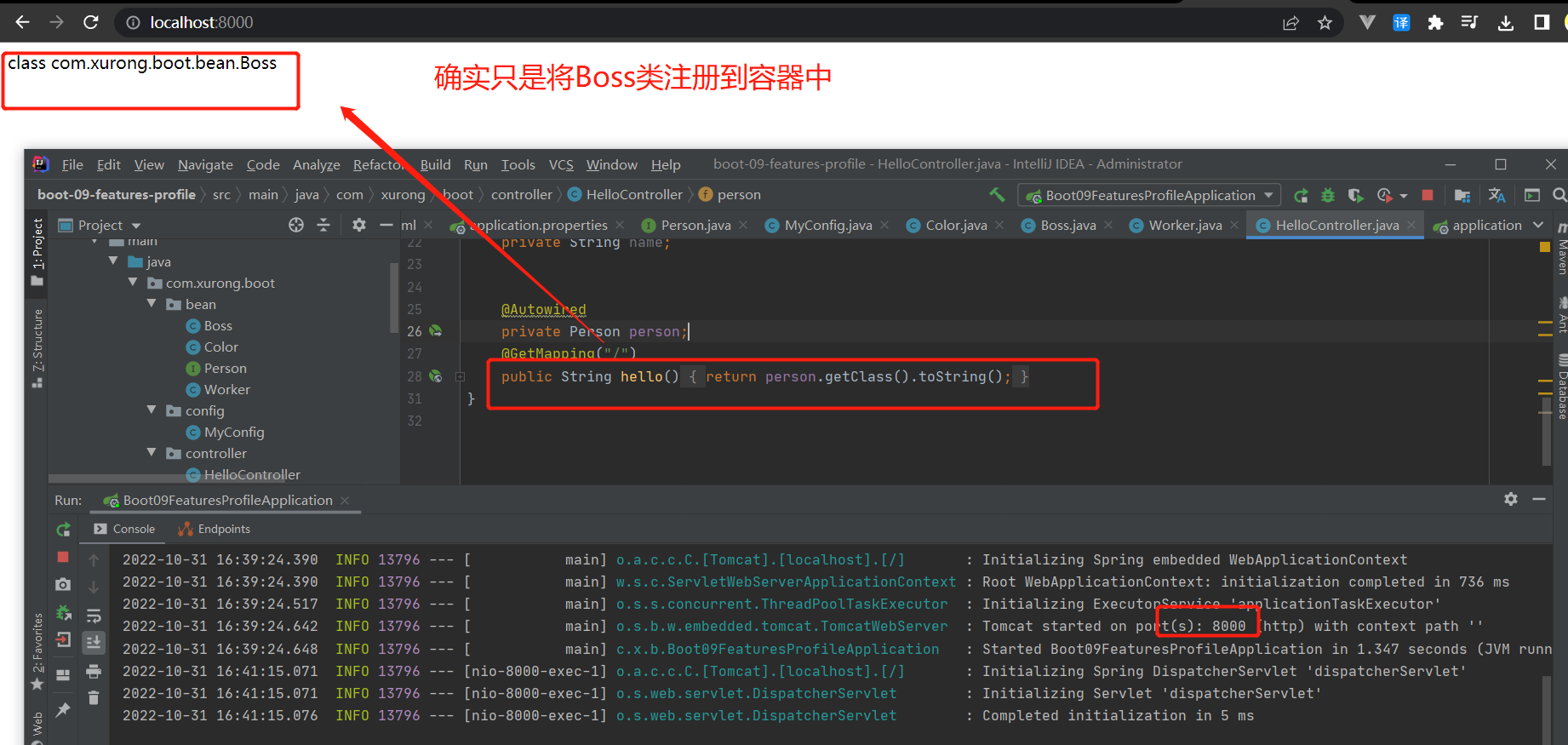Toggle soft-wrap in the console

(94, 616)
